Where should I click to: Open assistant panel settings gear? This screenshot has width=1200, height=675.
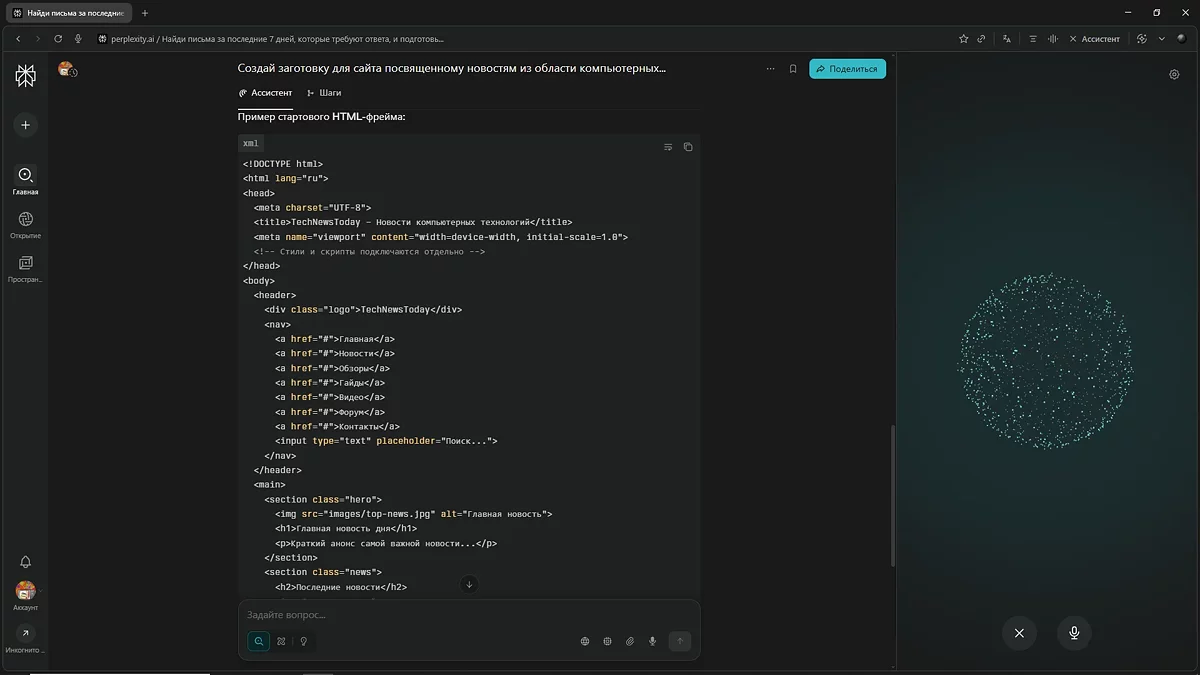1174,74
